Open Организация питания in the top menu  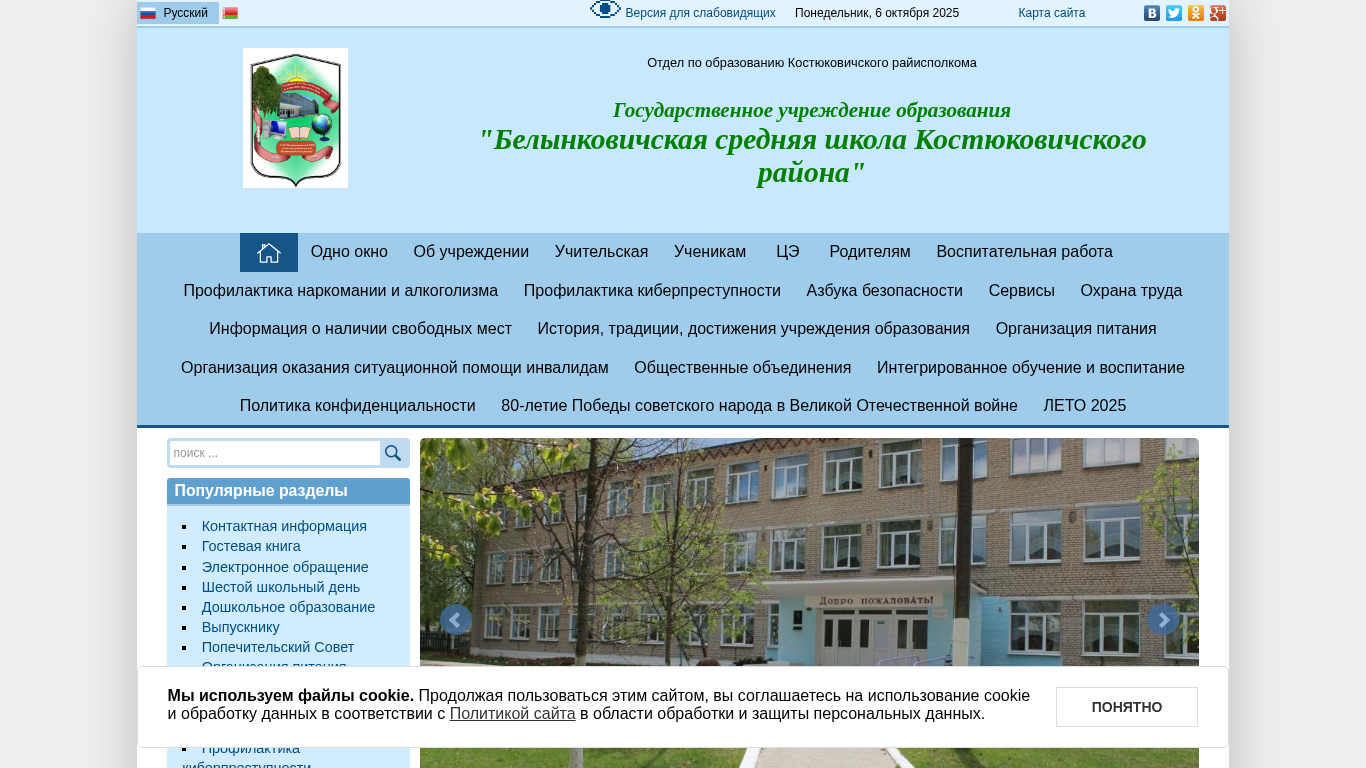(x=1076, y=329)
